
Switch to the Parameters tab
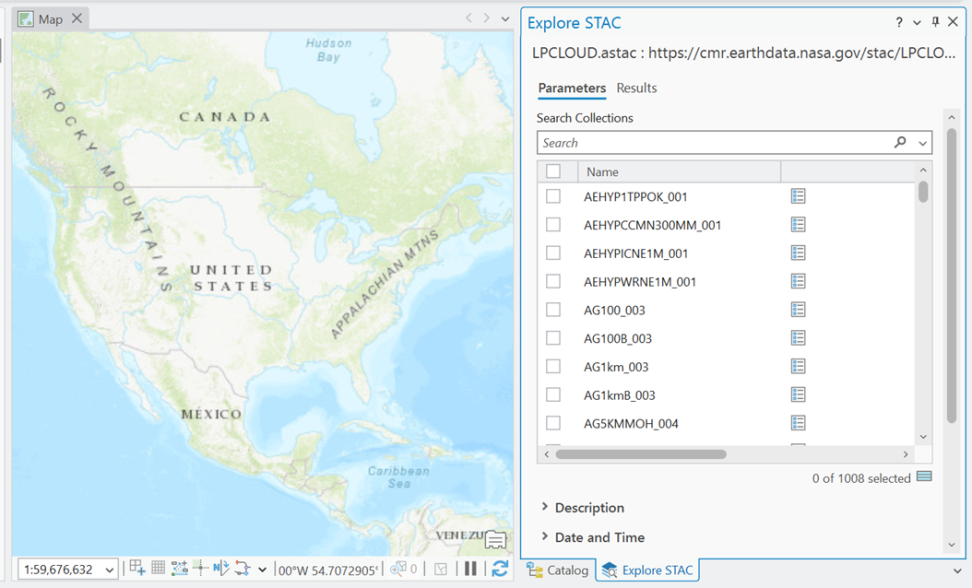[572, 88]
